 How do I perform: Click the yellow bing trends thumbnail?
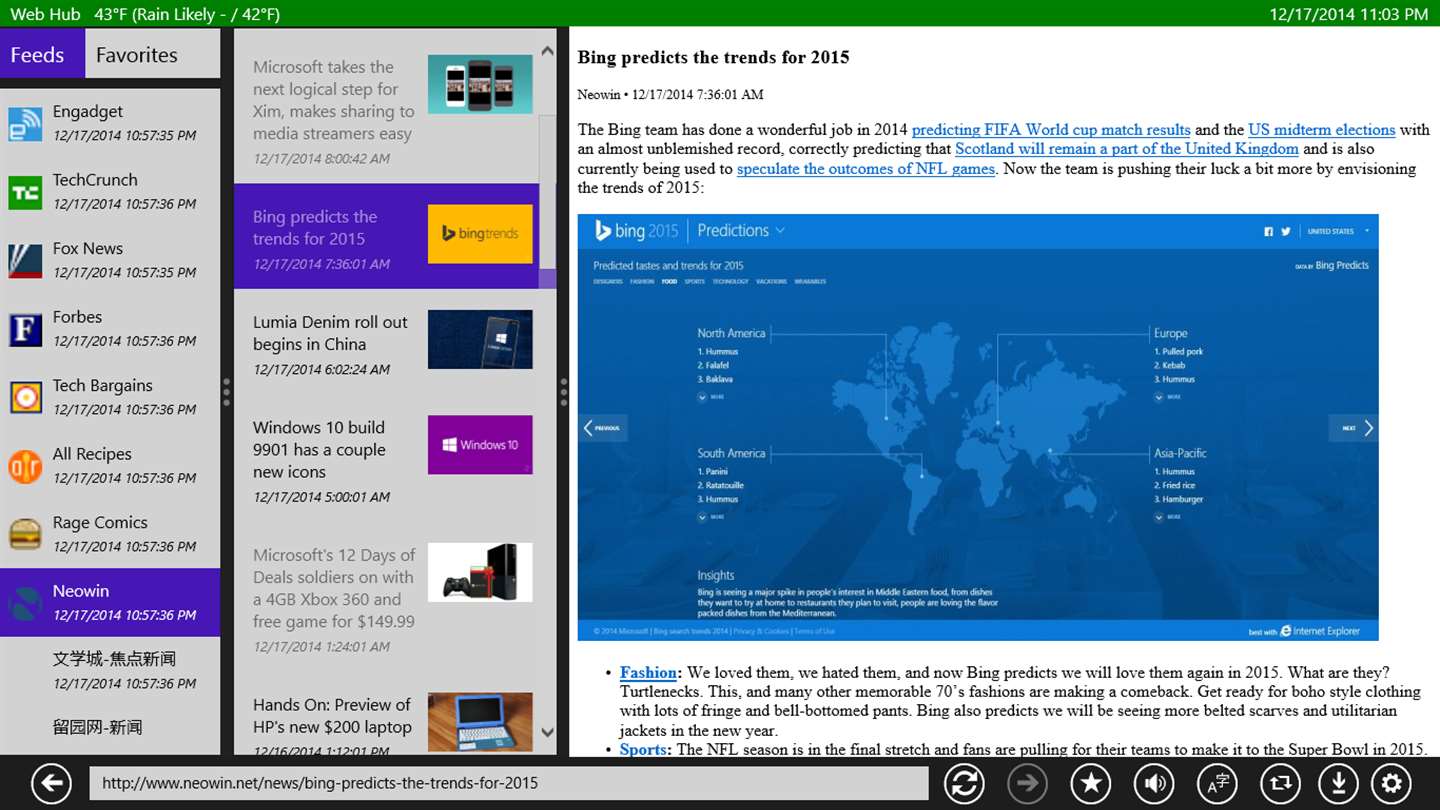click(480, 234)
